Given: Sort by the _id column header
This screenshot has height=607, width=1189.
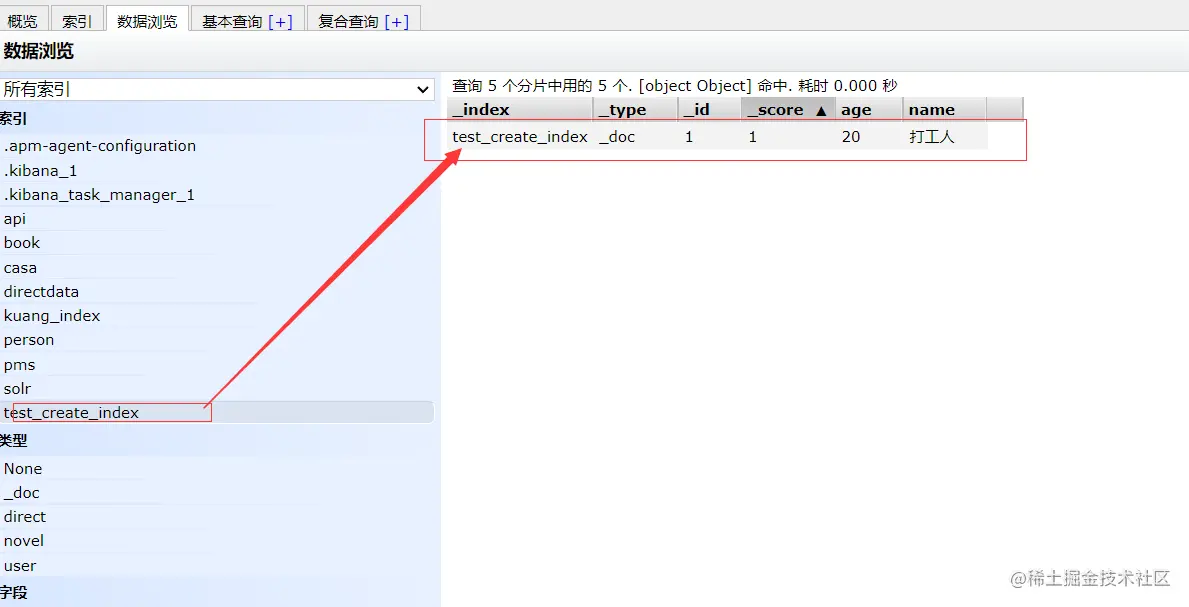Looking at the screenshot, I should point(709,110).
